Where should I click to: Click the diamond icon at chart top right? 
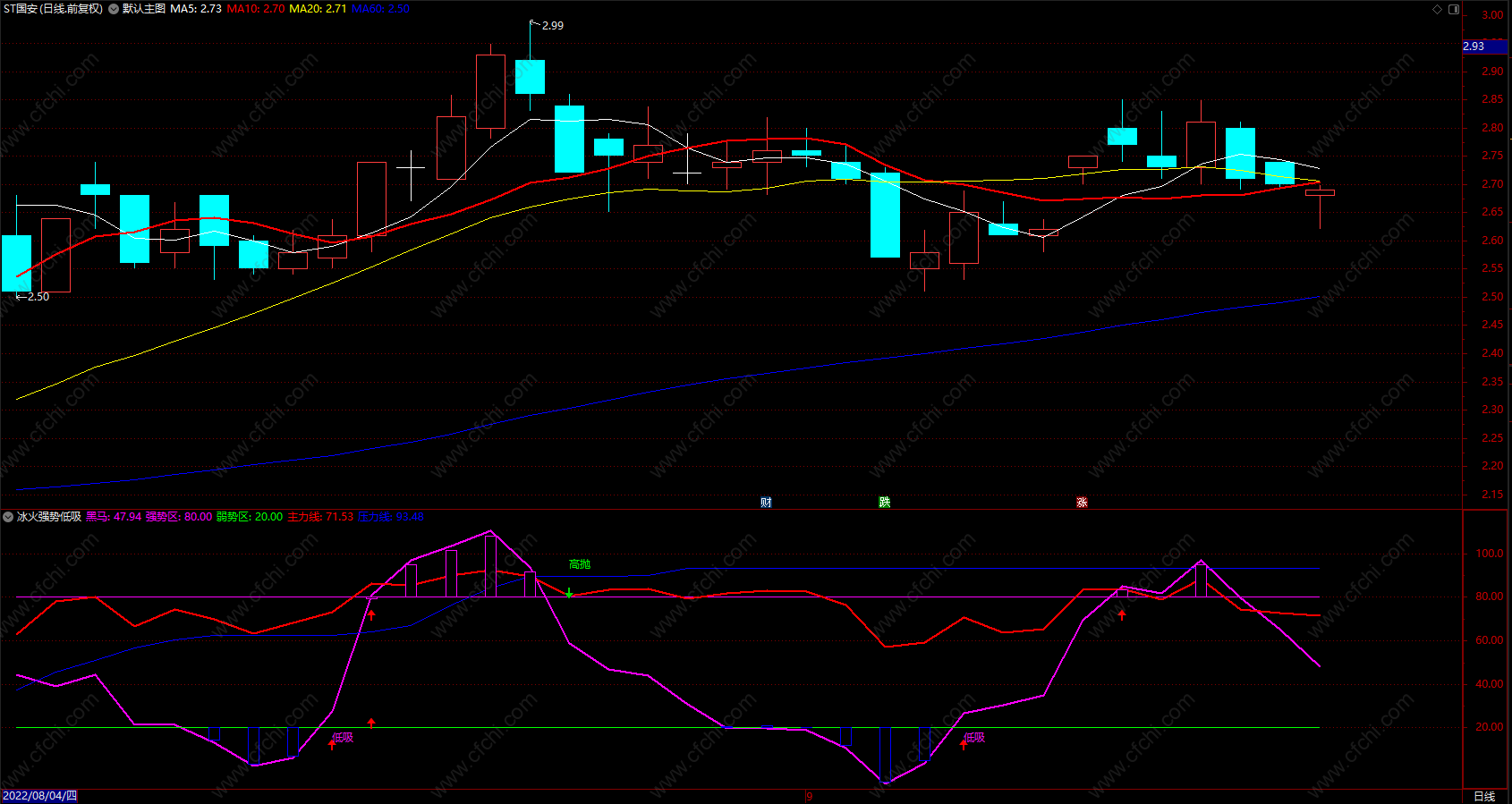[1438, 9]
